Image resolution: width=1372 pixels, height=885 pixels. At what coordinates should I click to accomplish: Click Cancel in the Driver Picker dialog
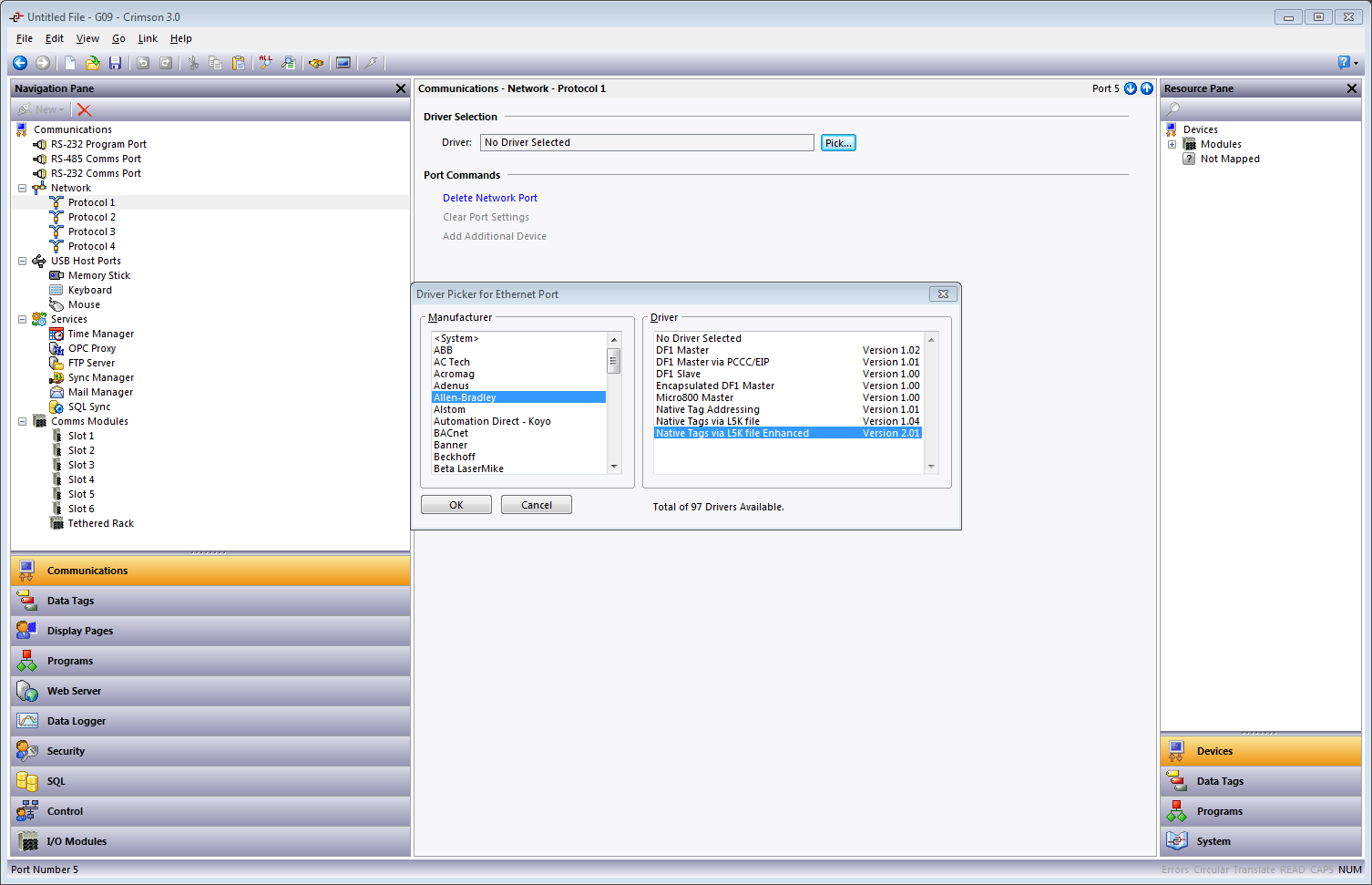pos(537,505)
